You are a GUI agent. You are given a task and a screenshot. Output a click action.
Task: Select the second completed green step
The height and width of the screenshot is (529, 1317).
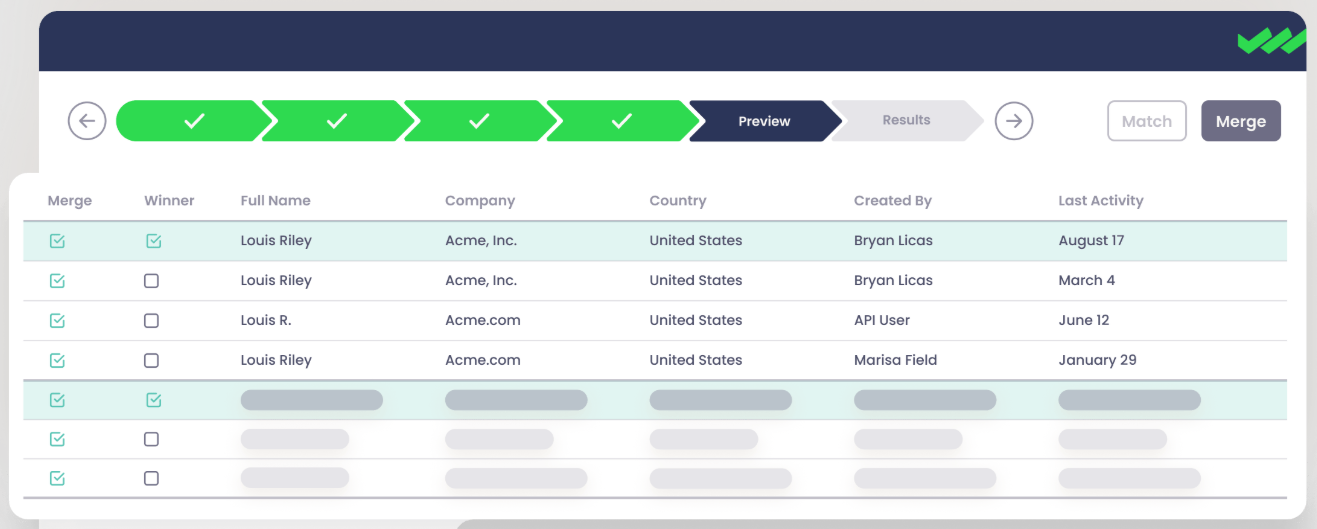point(337,121)
